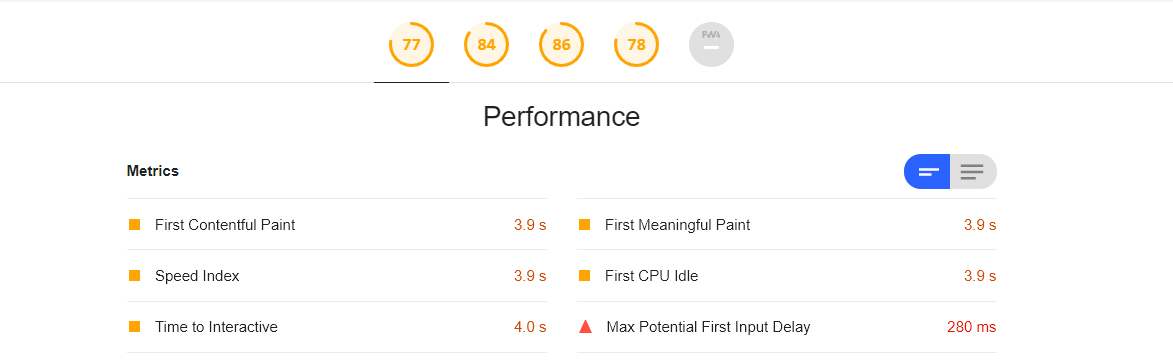Image resolution: width=1173 pixels, height=364 pixels.
Task: Switch metrics to compact view toggle
Action: 927,171
